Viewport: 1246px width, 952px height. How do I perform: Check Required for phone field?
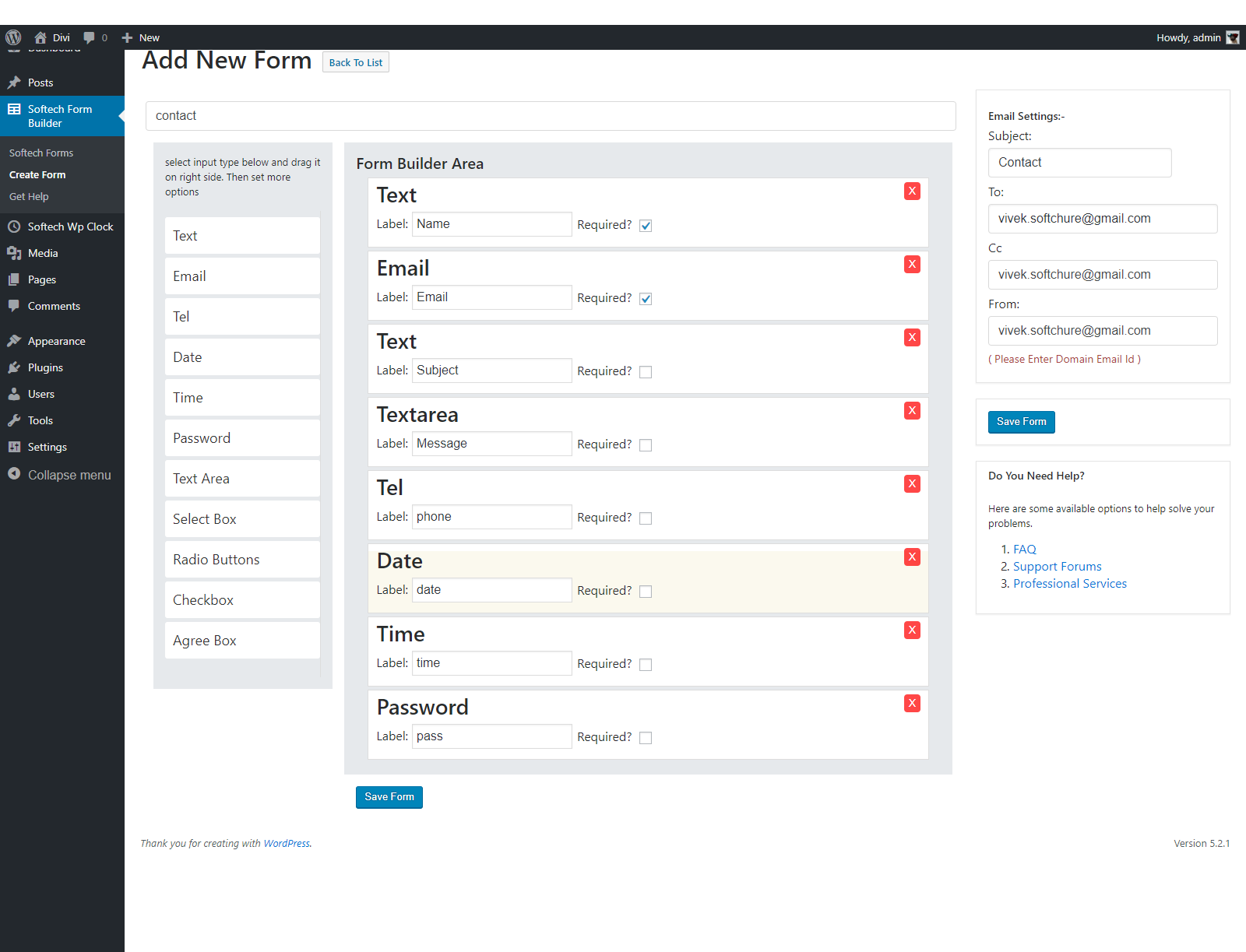tap(646, 518)
